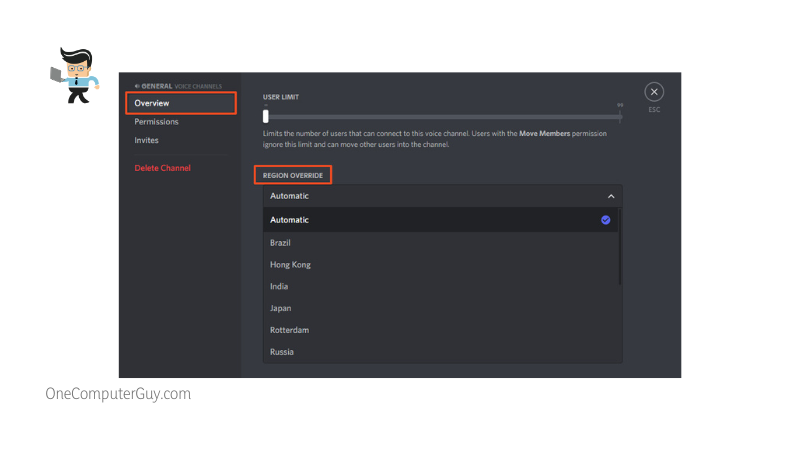The image size is (800, 450).
Task: Select the Automatic region option
Action: pos(440,220)
